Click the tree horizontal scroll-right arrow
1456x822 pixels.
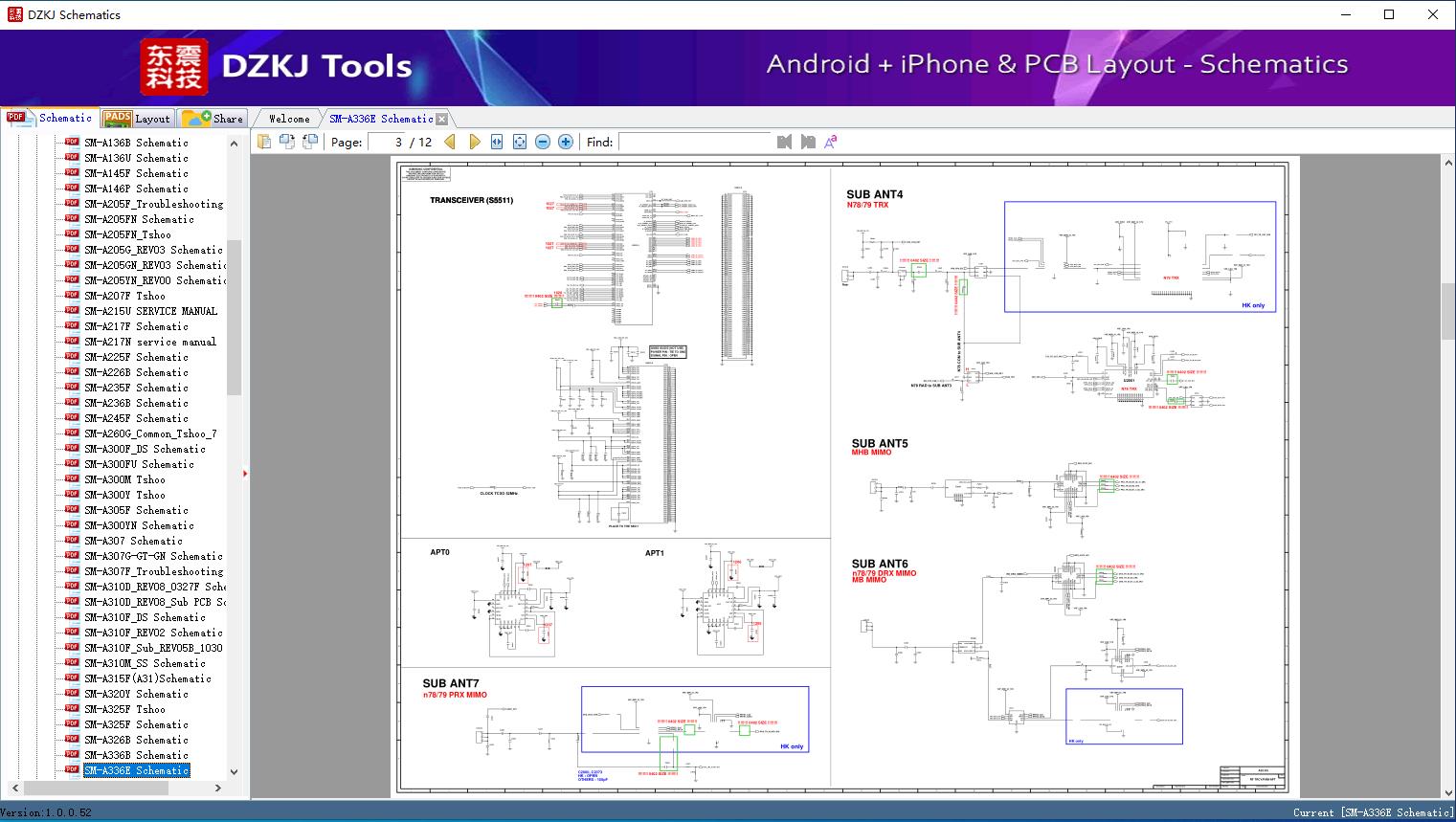218,789
